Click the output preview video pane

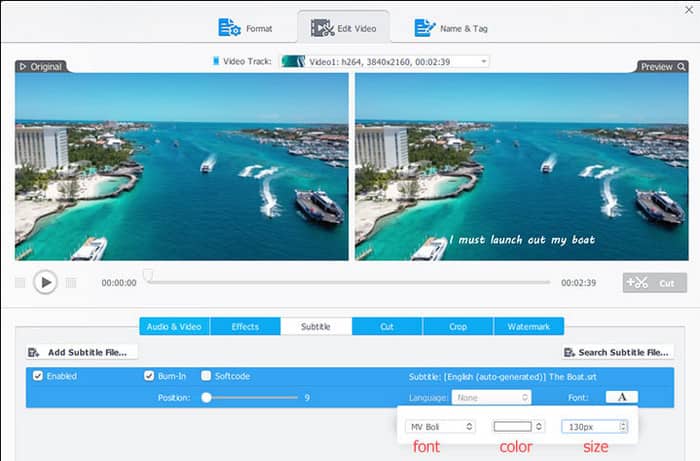pos(521,166)
